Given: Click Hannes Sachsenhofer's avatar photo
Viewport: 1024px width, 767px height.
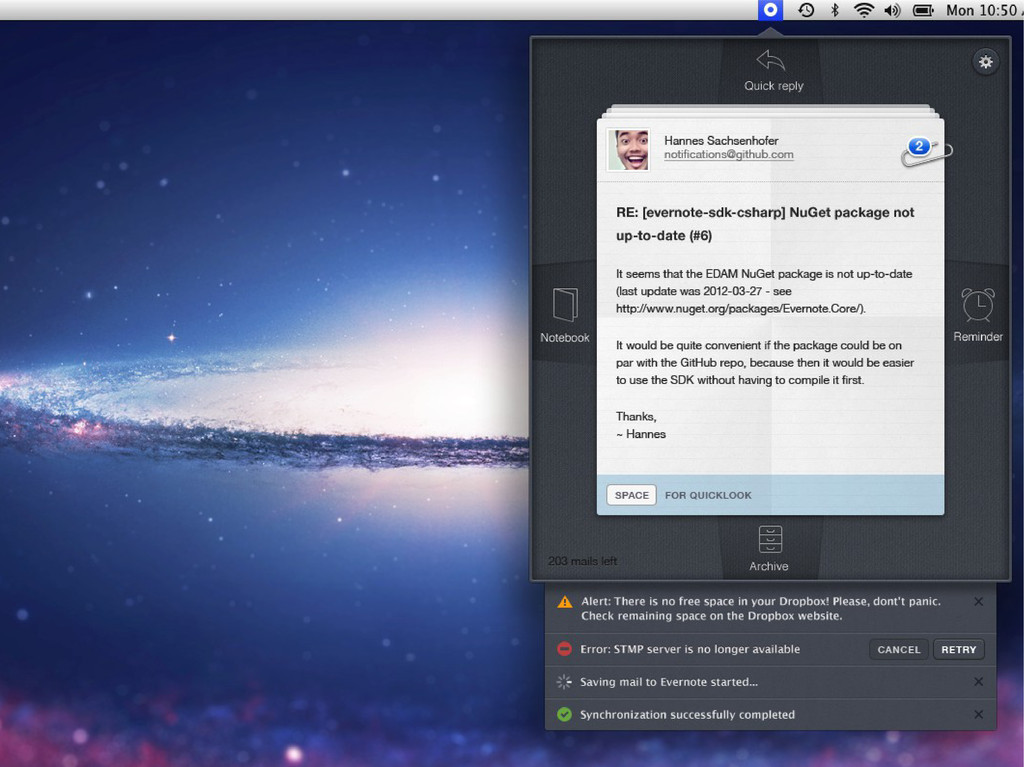Looking at the screenshot, I should tap(628, 150).
